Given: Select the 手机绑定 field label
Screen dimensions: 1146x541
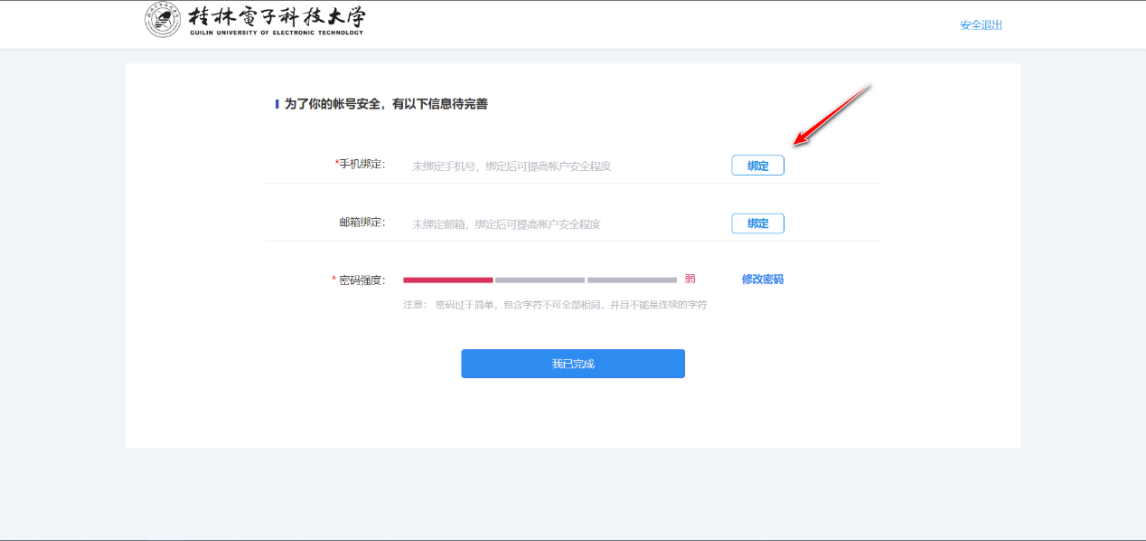Looking at the screenshot, I should 360,164.
